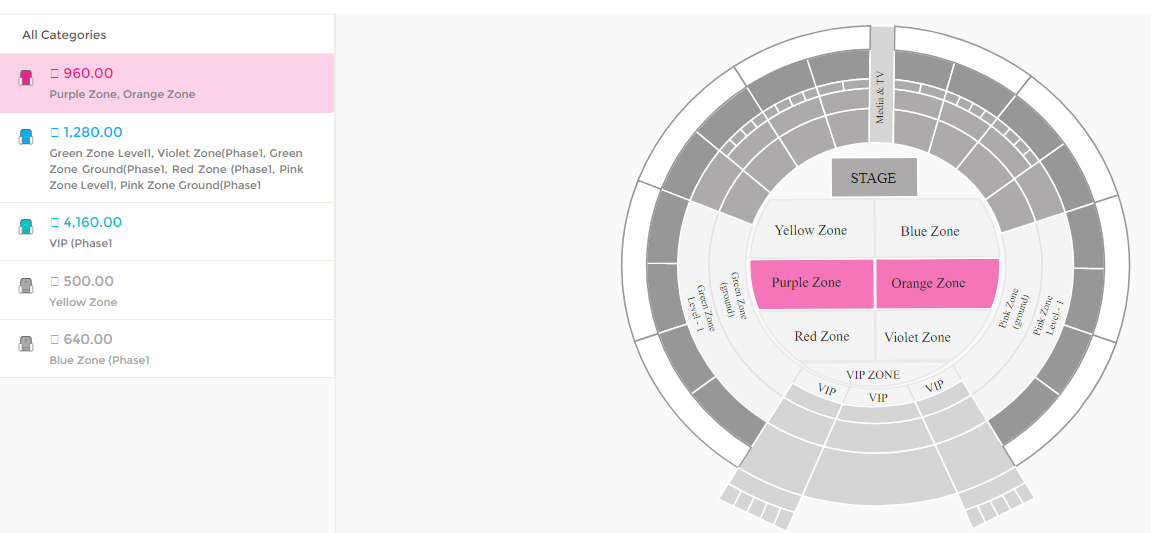
Task: Click the Media & TV section
Action: coord(881,85)
